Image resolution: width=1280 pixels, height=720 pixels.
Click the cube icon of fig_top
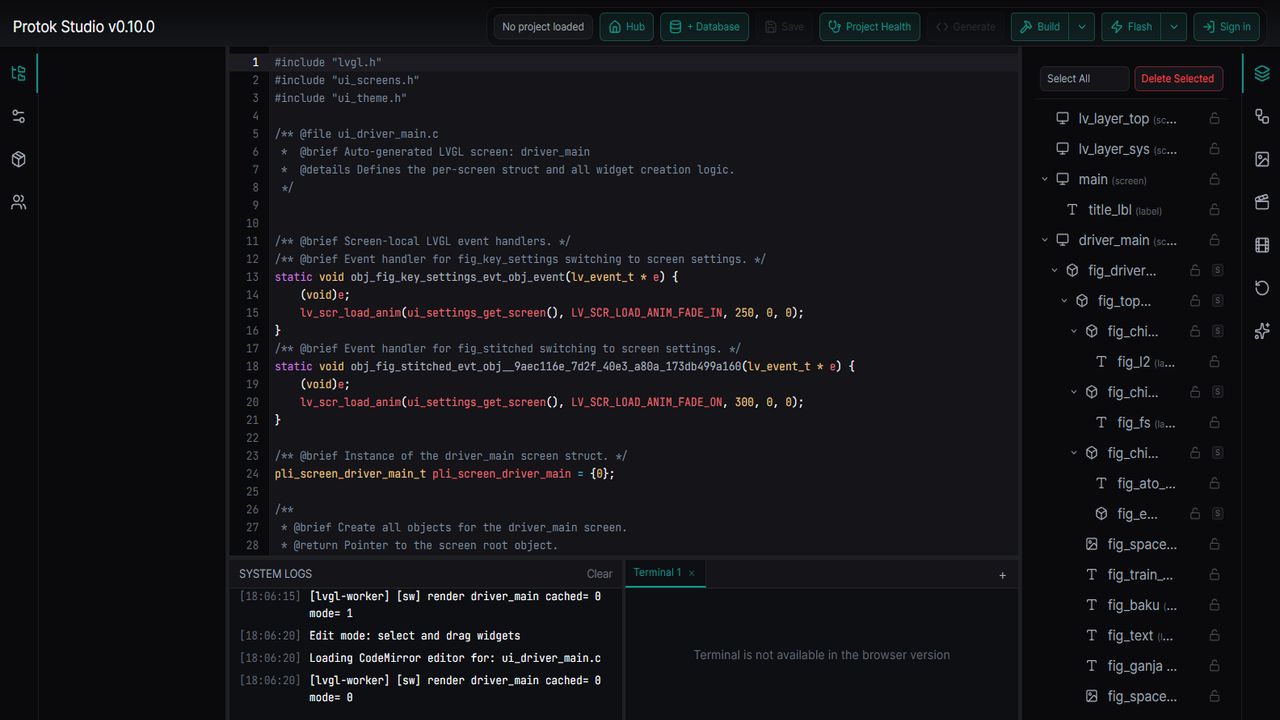[1082, 301]
